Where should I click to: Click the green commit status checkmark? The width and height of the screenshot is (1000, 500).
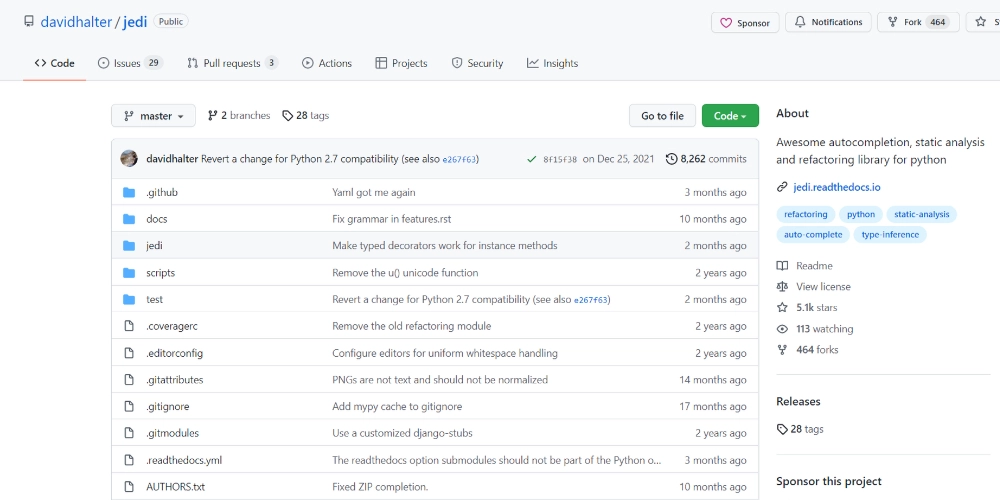(531, 159)
